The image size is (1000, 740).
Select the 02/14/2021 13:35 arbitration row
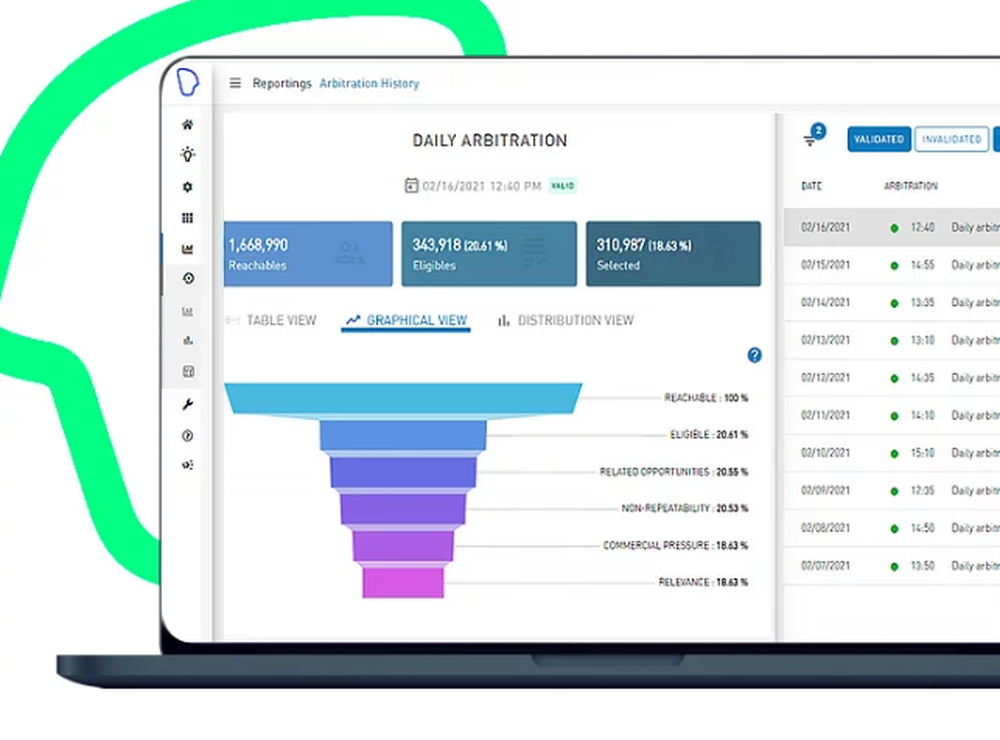click(x=892, y=302)
